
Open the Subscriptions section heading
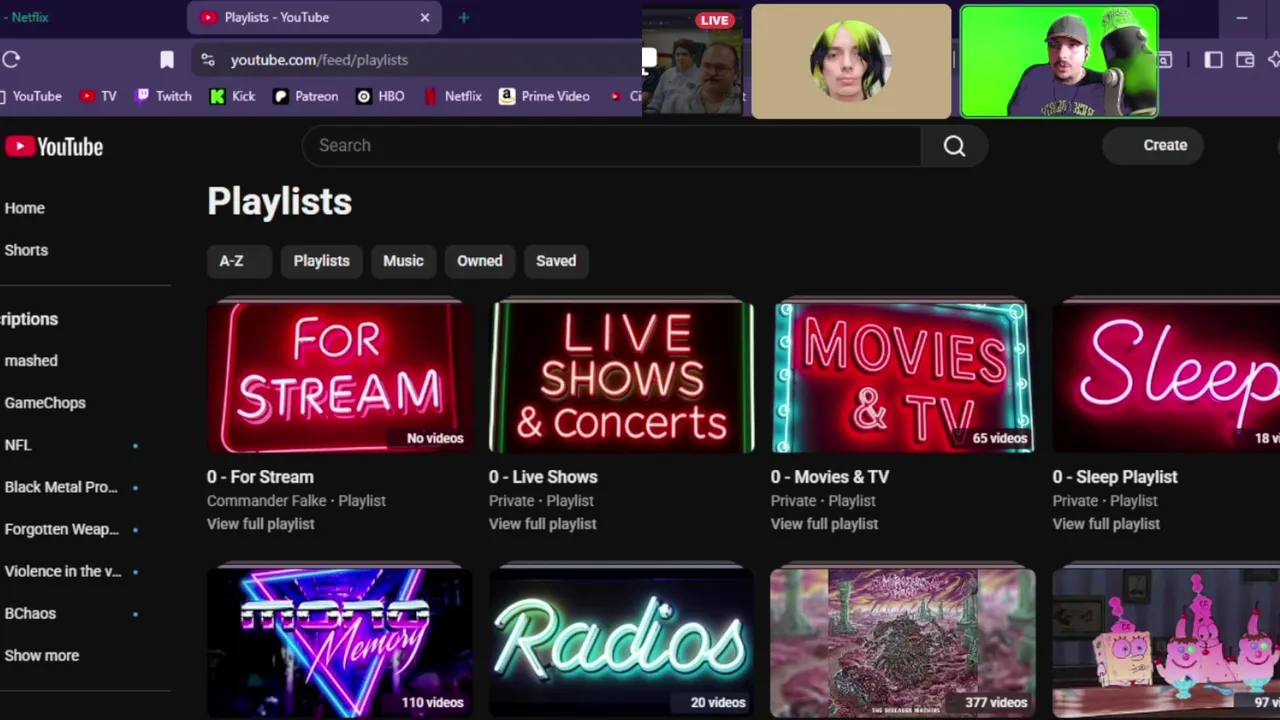30,319
